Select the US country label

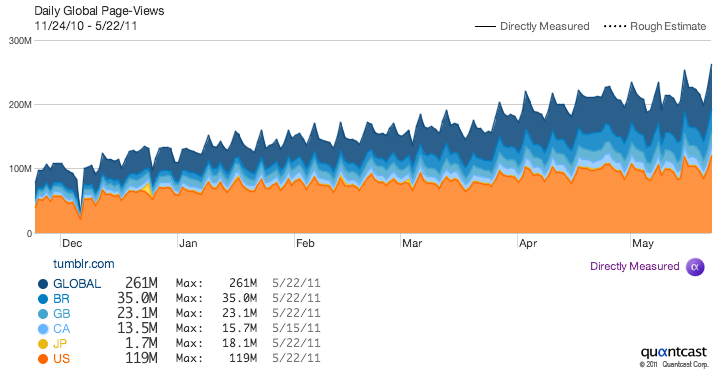pyautogui.click(x=61, y=359)
